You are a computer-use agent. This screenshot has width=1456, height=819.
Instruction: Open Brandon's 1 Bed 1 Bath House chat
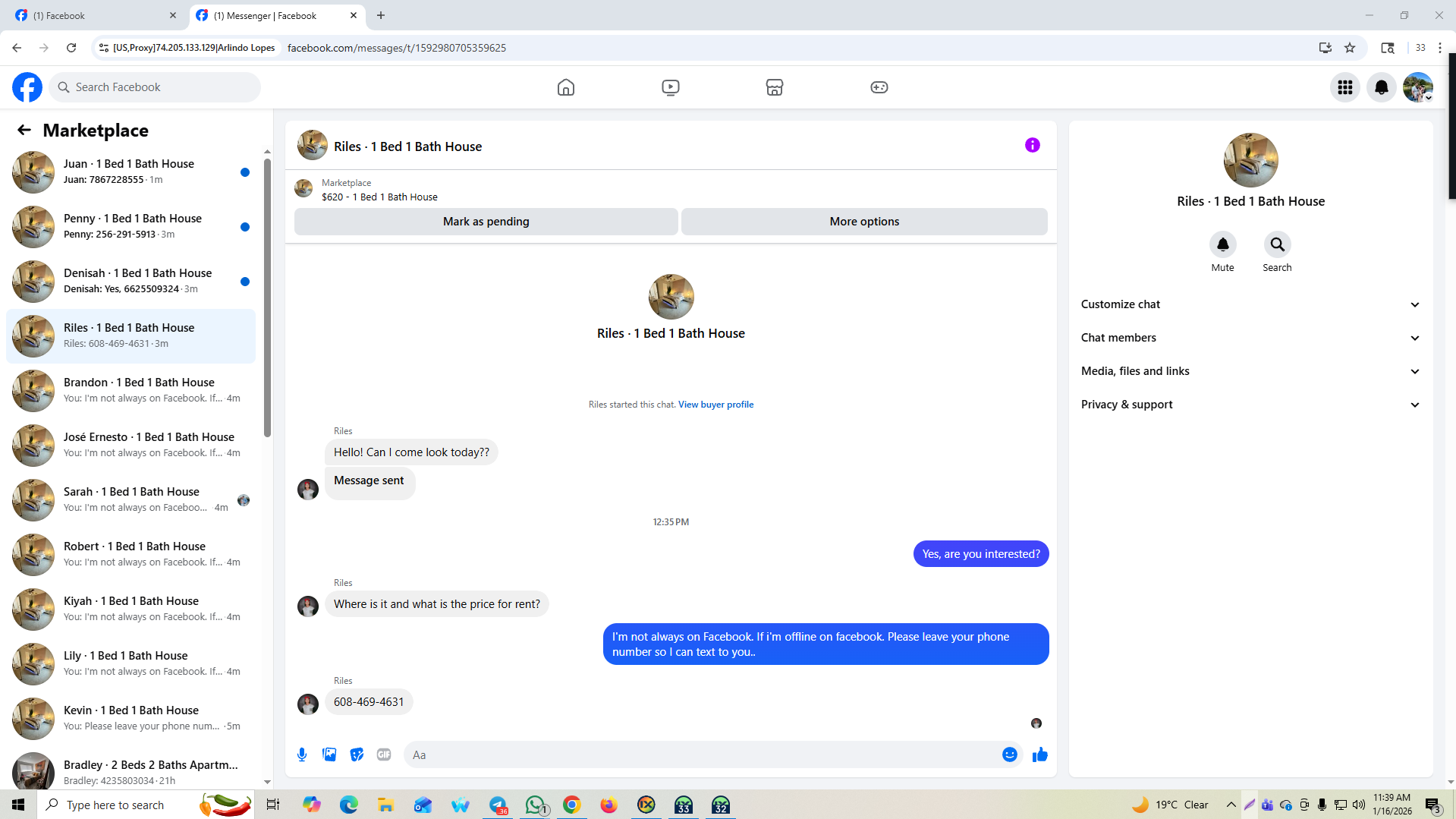[131, 391]
